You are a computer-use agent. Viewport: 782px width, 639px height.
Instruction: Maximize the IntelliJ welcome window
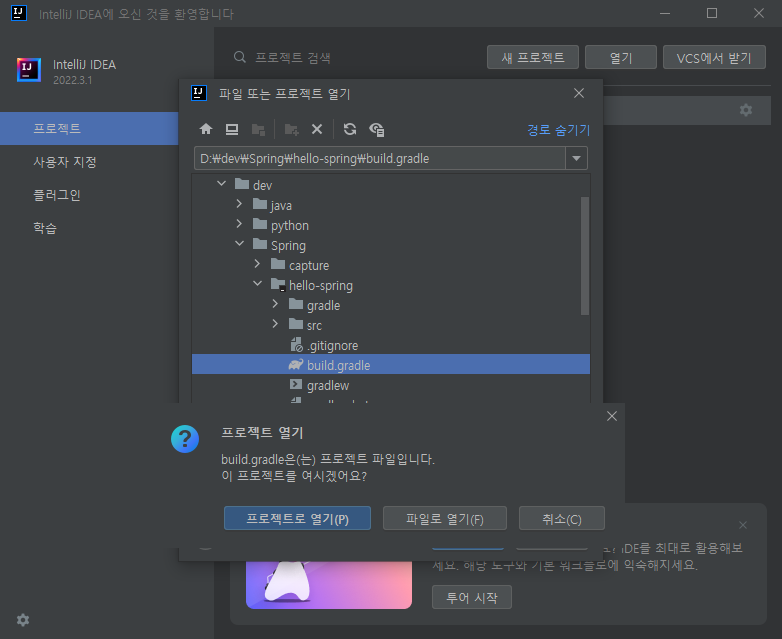(712, 13)
